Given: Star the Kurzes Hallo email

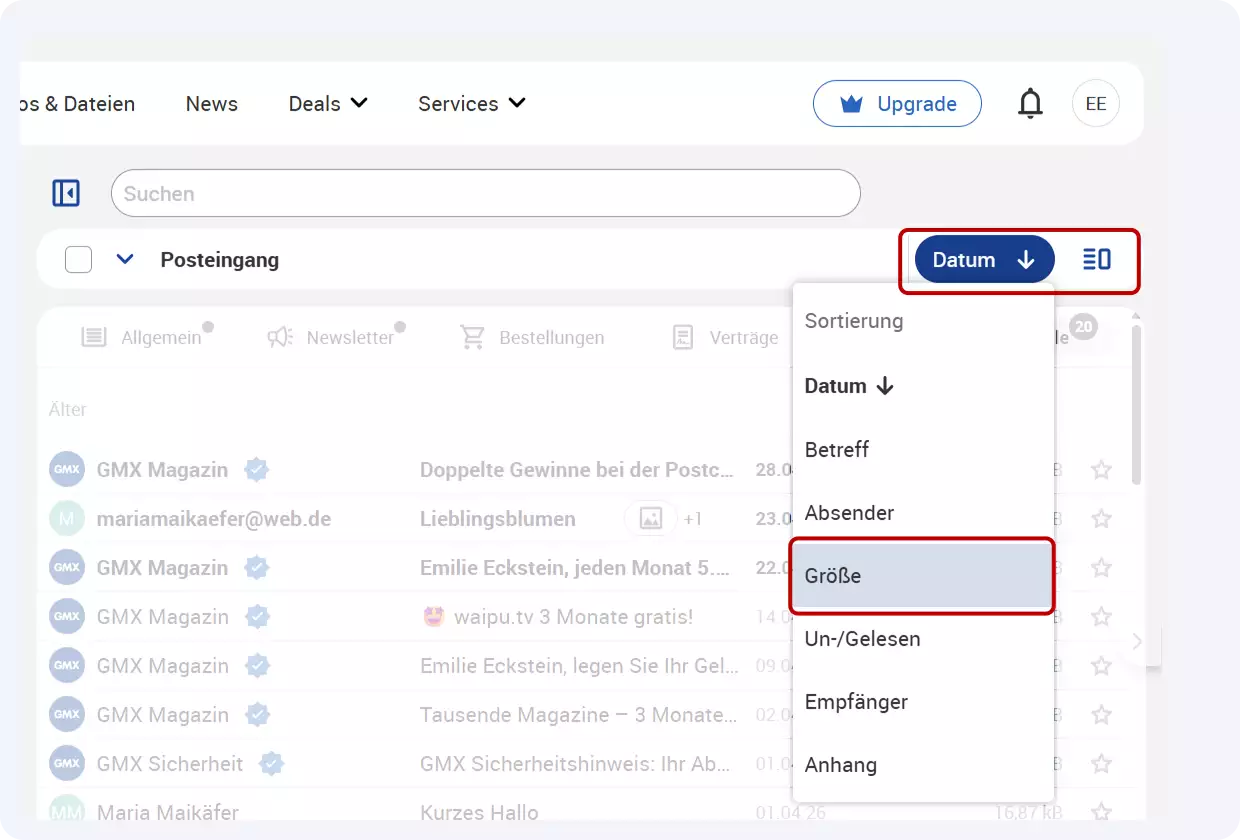Looking at the screenshot, I should pos(1101,812).
